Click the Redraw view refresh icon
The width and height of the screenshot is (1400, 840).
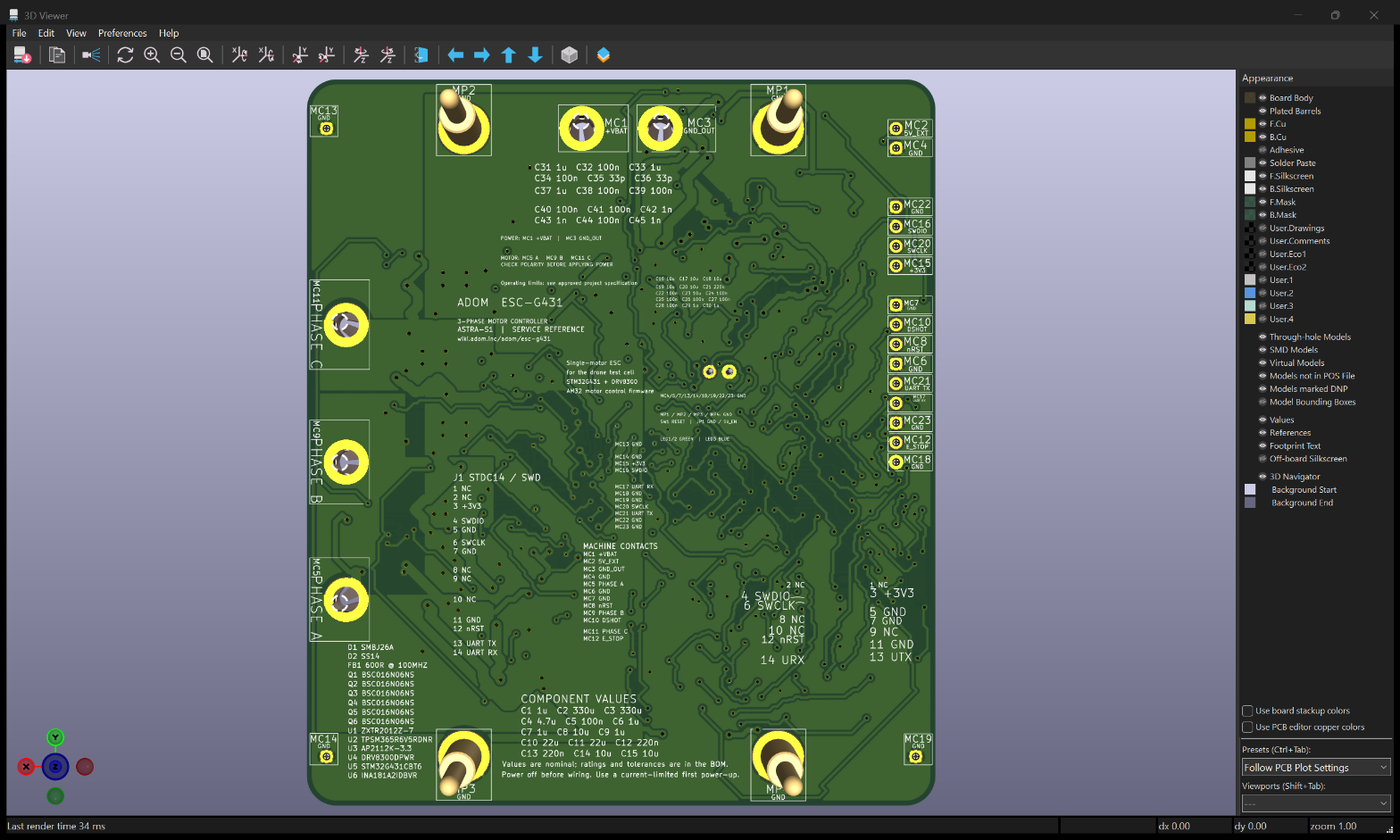[125, 55]
